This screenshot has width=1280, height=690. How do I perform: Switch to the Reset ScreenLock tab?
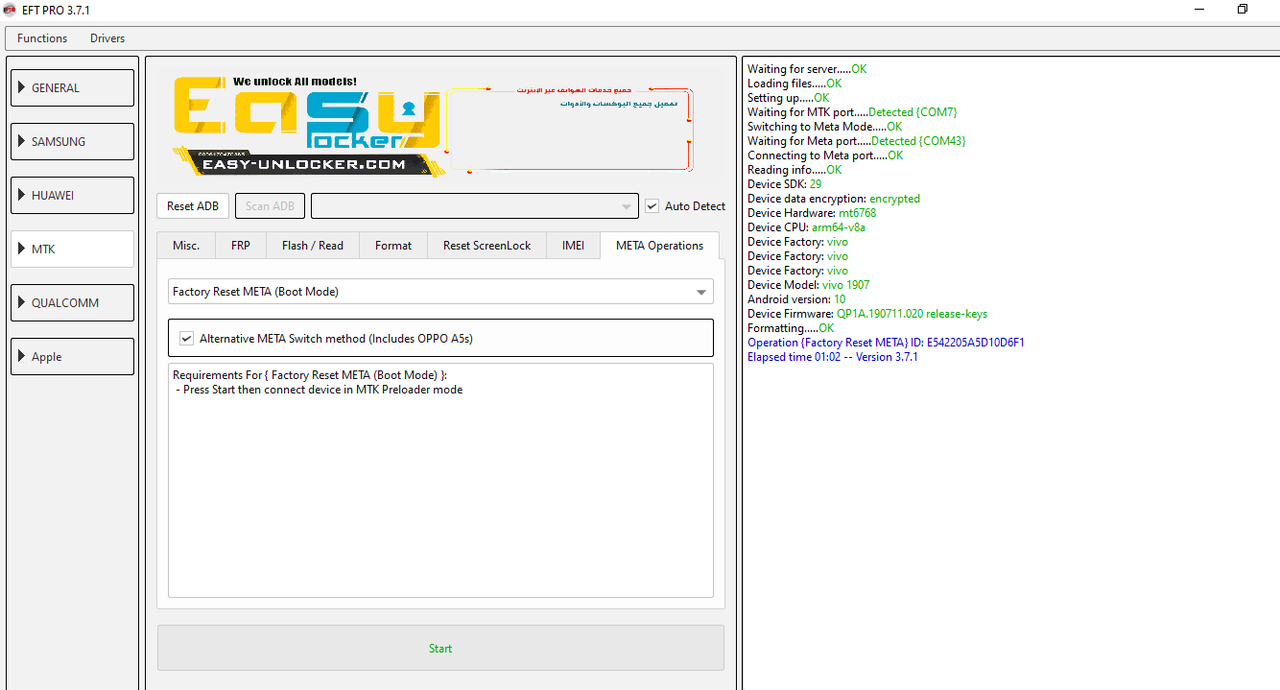coord(487,245)
